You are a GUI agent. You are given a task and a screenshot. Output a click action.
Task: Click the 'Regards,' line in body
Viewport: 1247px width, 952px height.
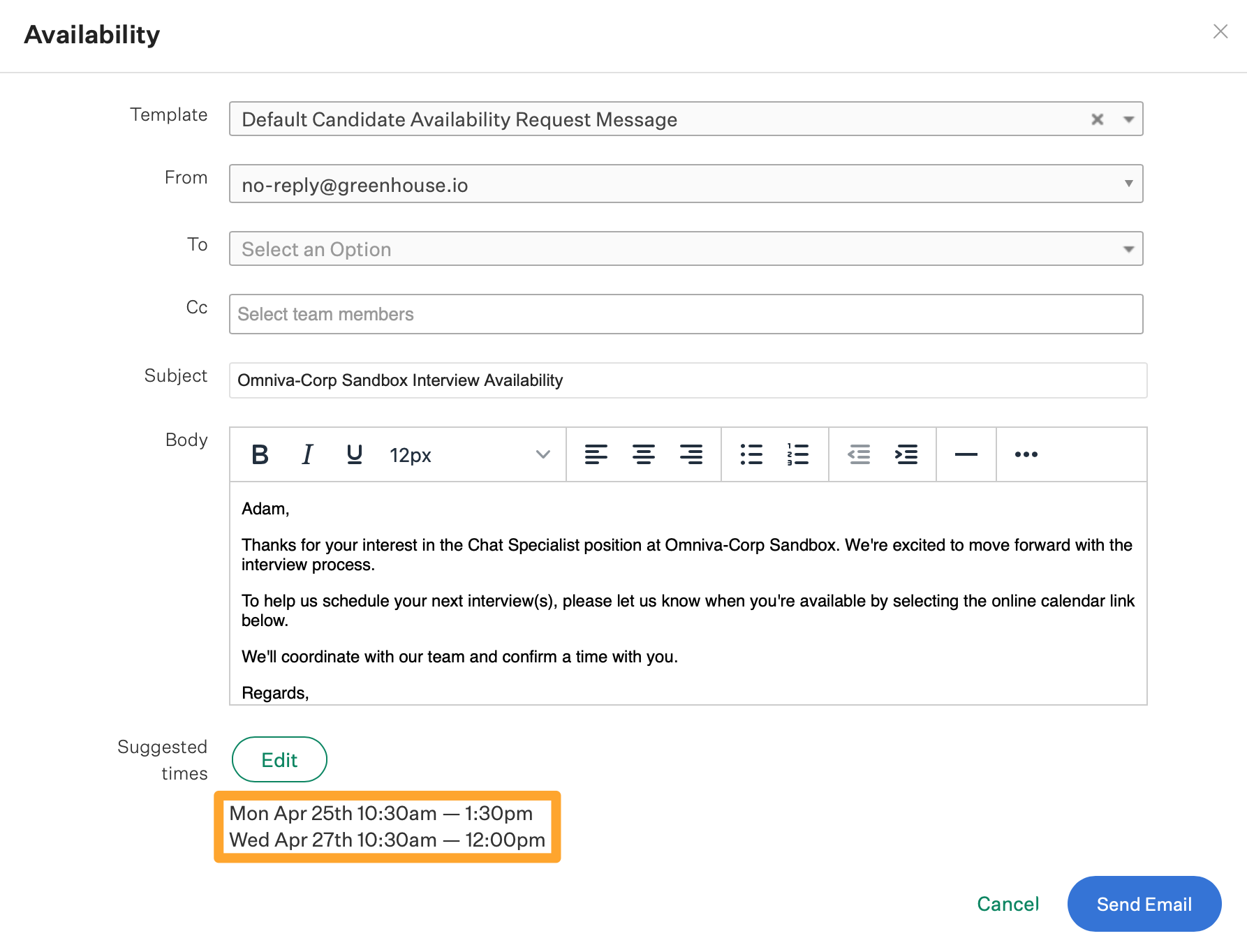click(275, 693)
